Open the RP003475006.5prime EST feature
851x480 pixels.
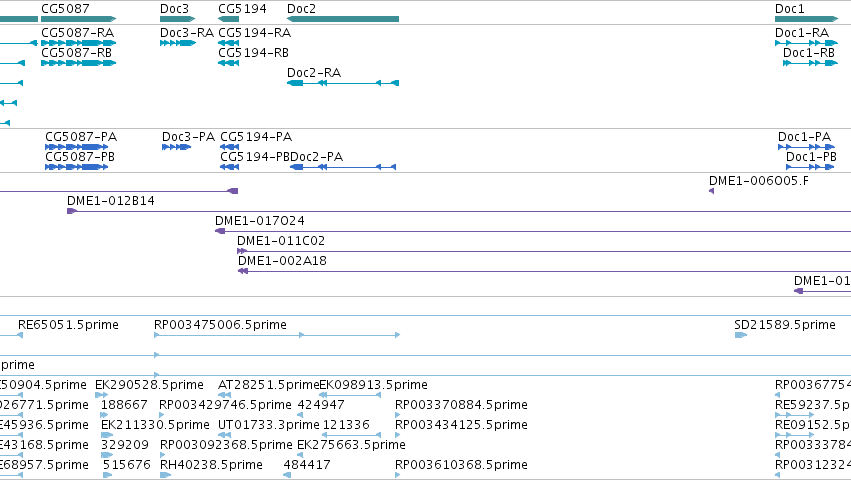(x=277, y=335)
